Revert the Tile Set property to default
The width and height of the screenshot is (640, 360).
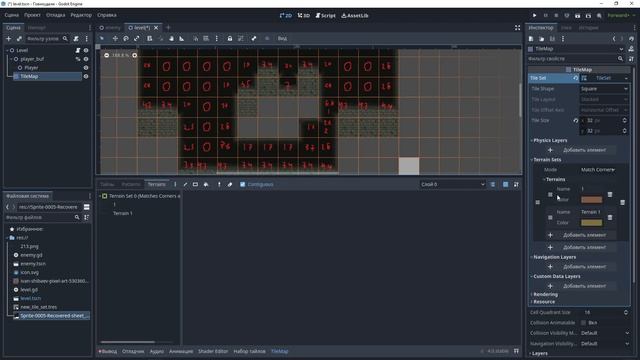pos(576,78)
